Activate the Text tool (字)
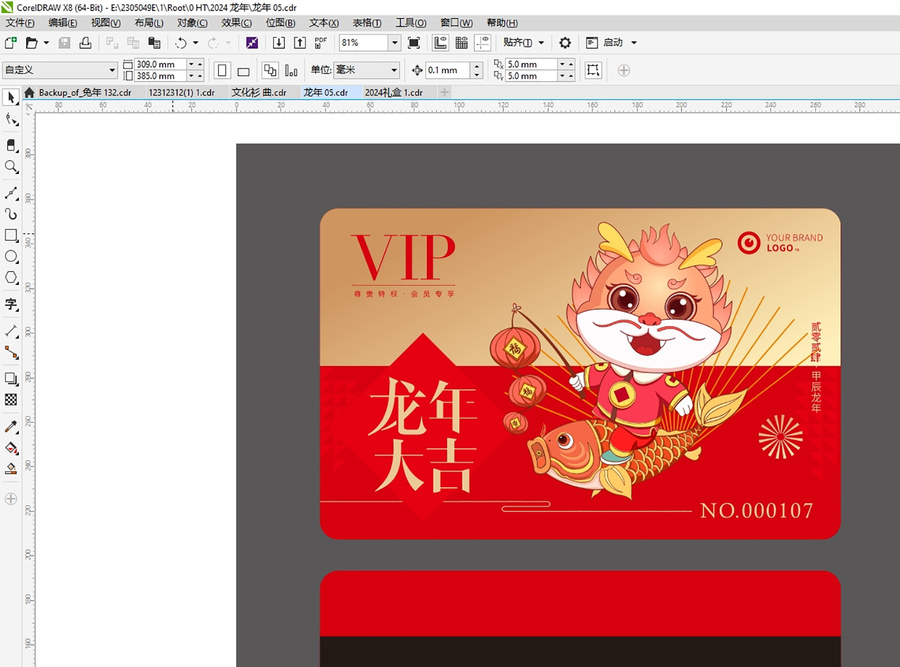The image size is (900, 667). [11, 304]
